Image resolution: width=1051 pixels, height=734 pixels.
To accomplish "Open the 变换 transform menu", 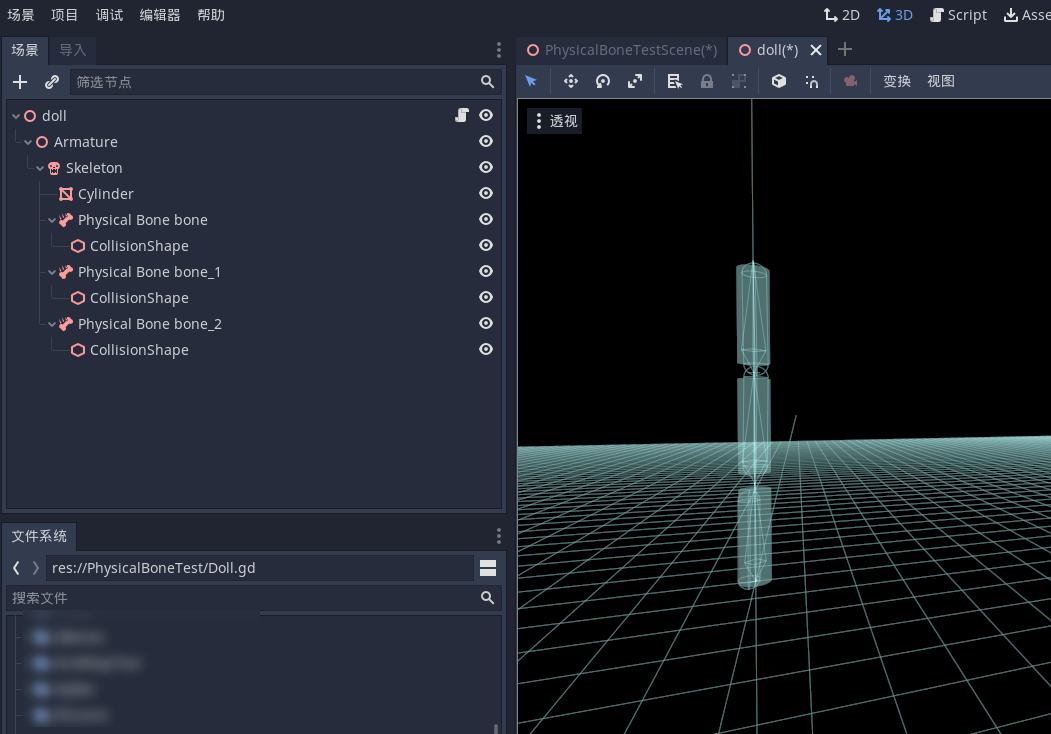I will tap(897, 81).
